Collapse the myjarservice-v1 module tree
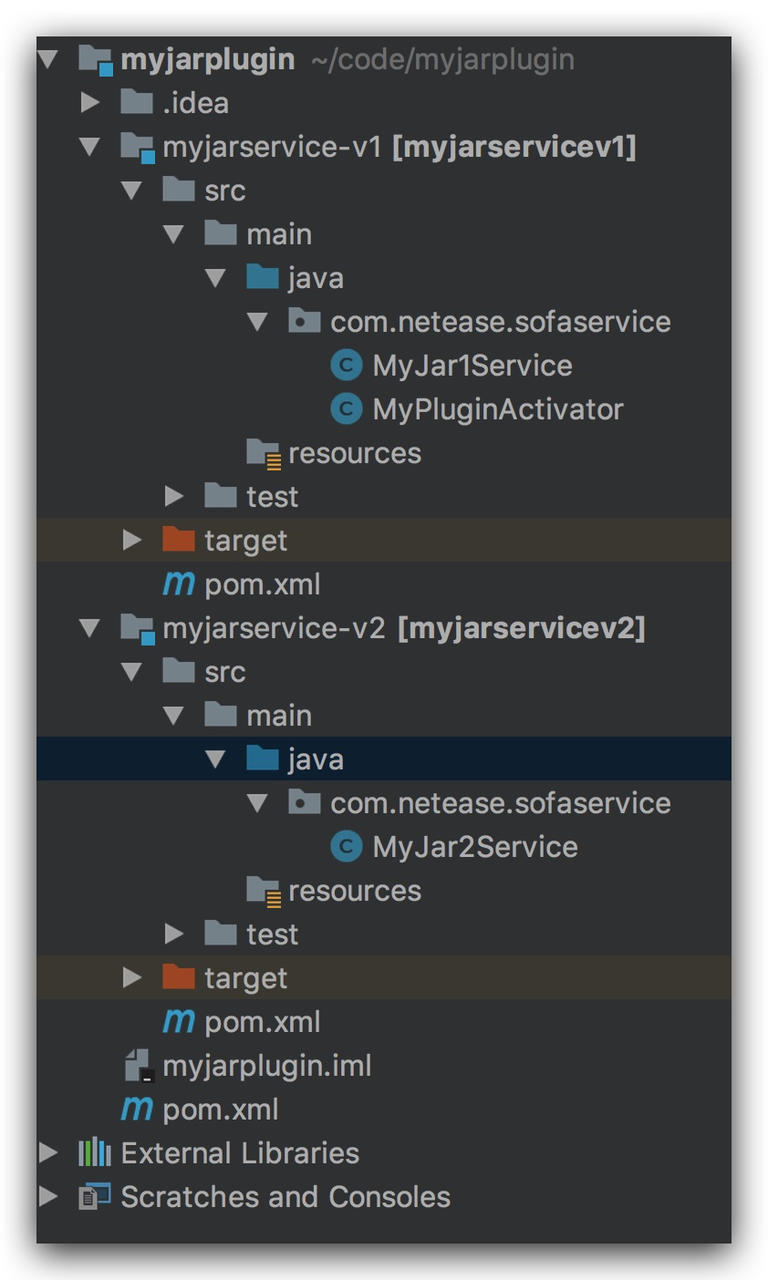The height and width of the screenshot is (1280, 768). (x=89, y=147)
